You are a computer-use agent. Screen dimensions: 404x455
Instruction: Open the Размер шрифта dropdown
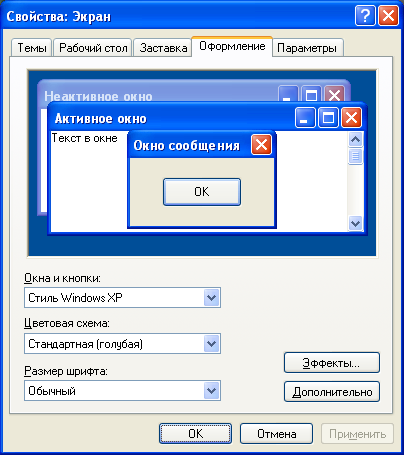coord(122,390)
